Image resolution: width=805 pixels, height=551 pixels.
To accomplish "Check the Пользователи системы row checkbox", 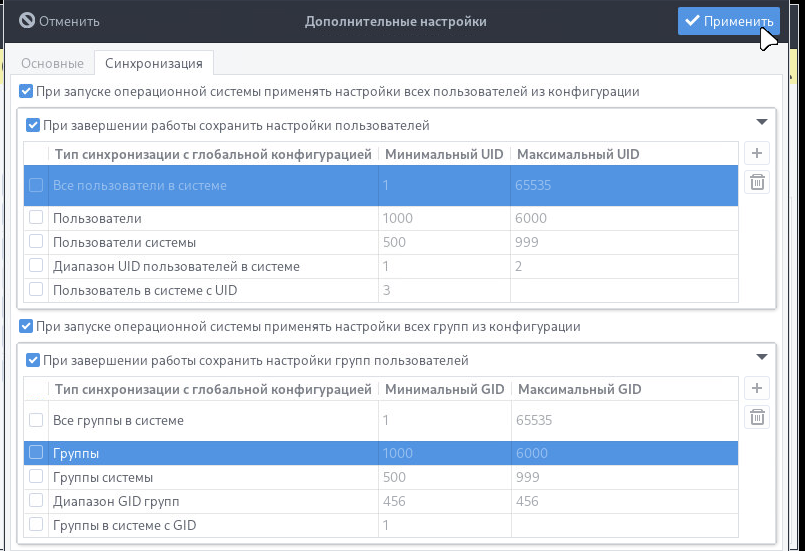I will [x=36, y=241].
